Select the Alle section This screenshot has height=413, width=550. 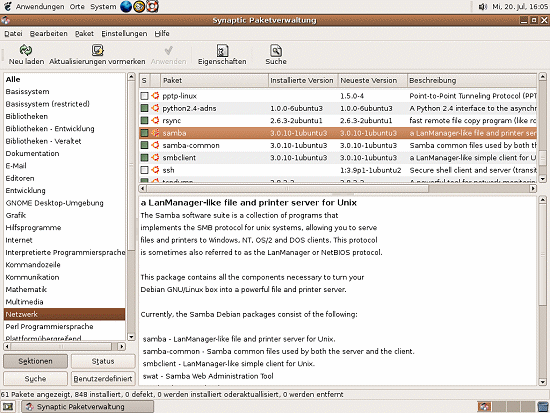[x=65, y=79]
